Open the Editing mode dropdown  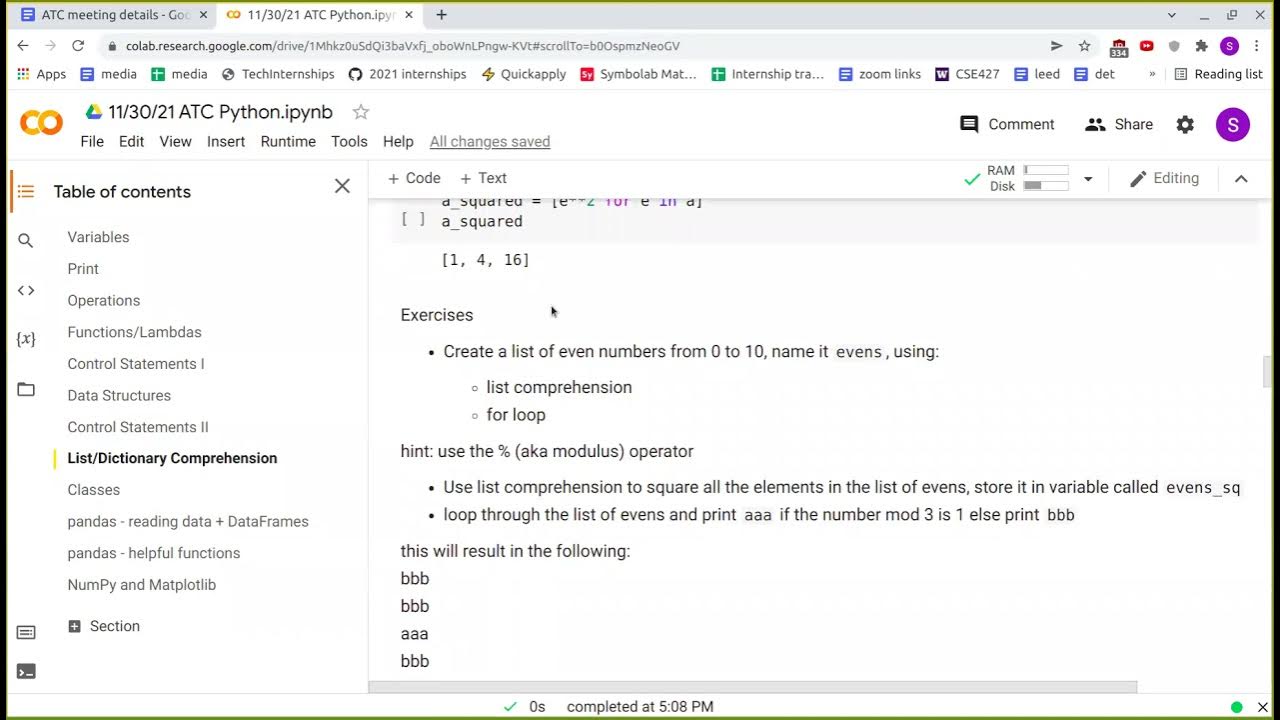[x=1164, y=178]
